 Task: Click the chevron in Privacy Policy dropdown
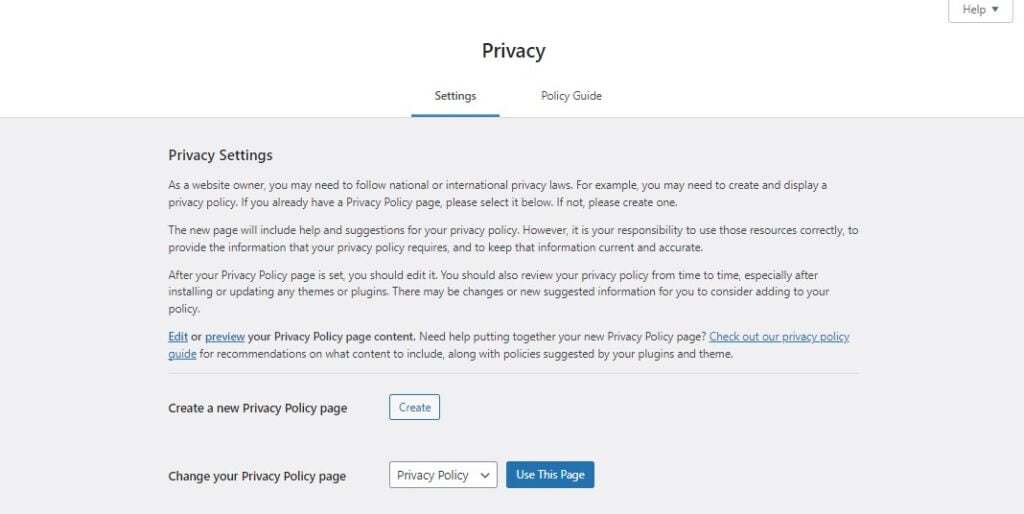[x=485, y=475]
